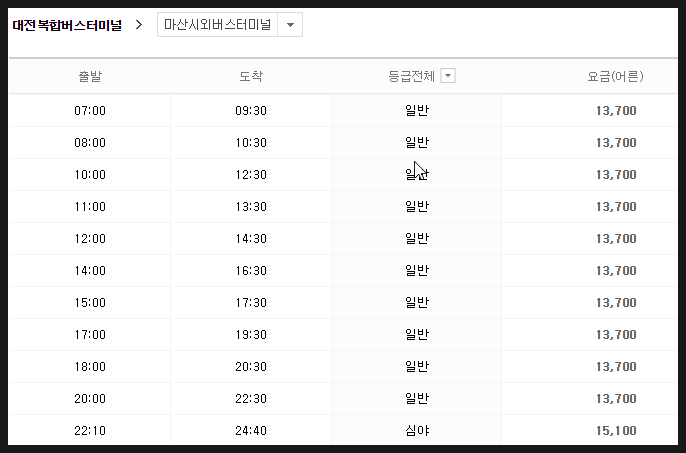Select the 심야 late-night bus grade

(417, 431)
